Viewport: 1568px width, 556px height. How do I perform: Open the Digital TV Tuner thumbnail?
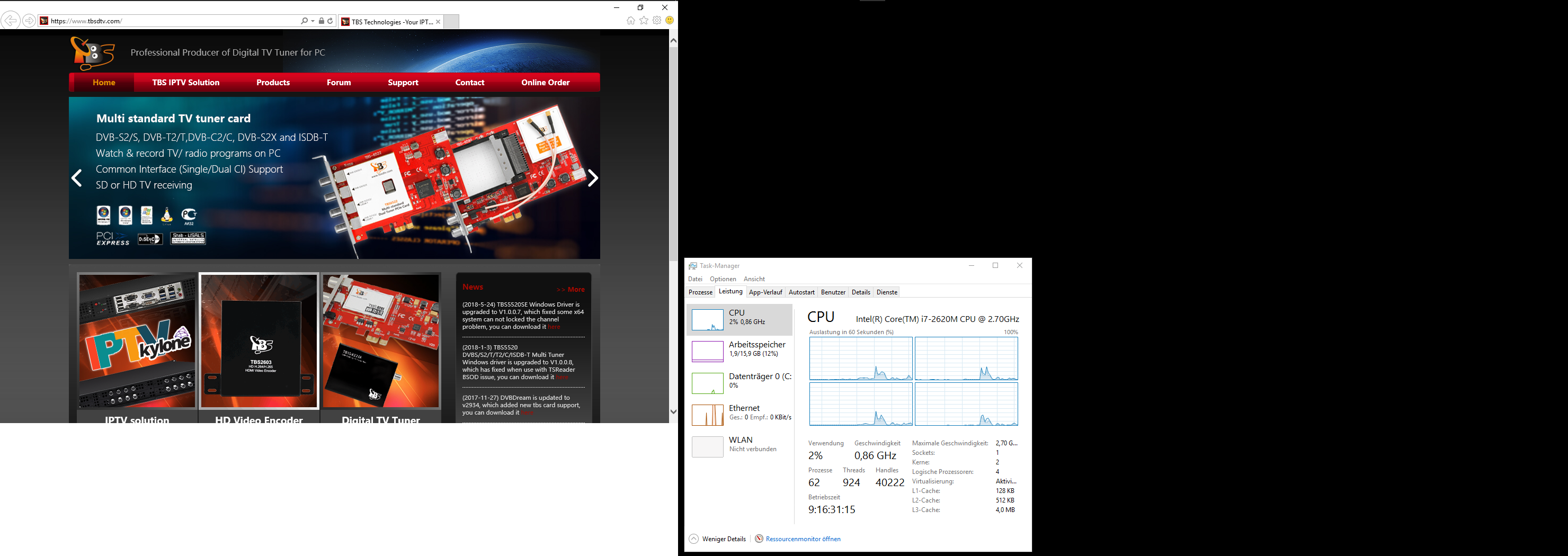click(381, 340)
